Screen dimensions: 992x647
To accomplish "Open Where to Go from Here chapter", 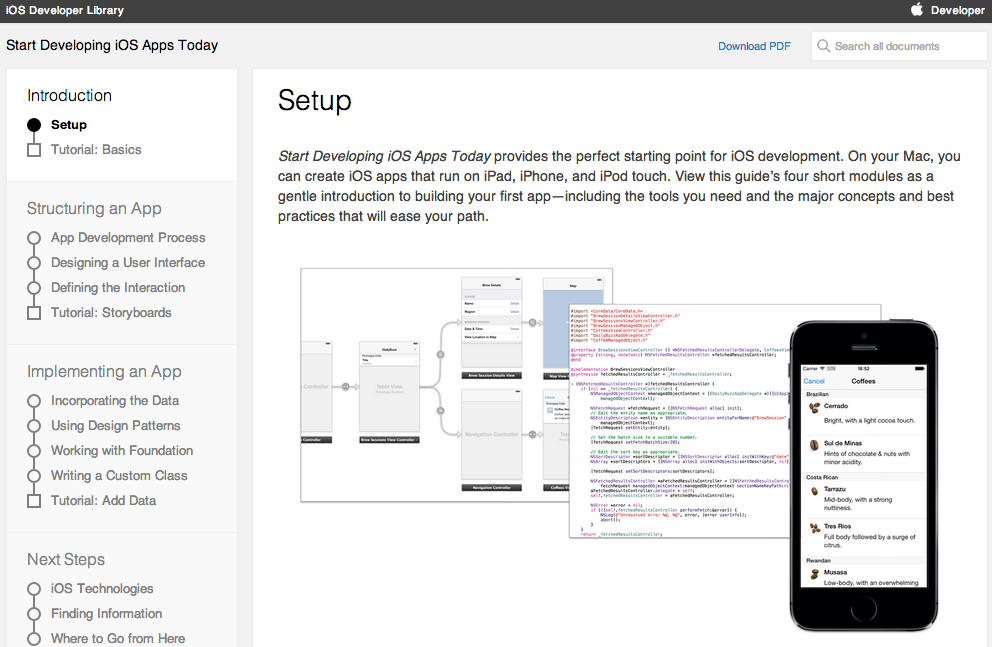I will [118, 639].
